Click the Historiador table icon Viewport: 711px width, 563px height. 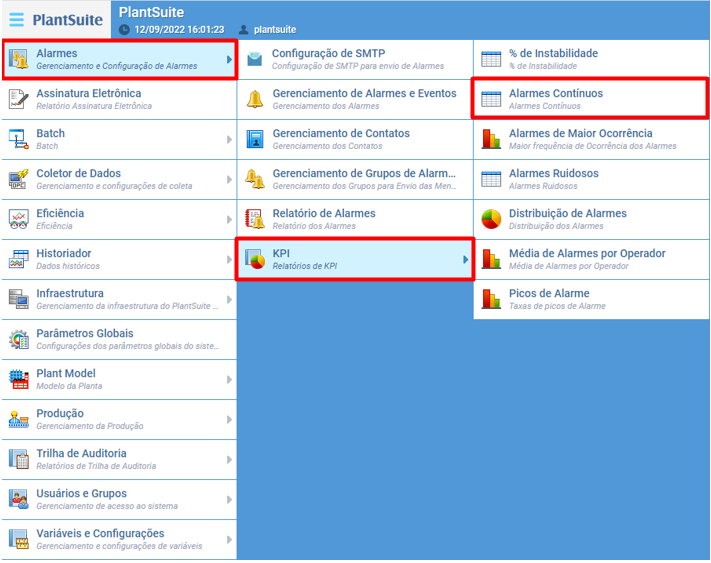[19, 259]
